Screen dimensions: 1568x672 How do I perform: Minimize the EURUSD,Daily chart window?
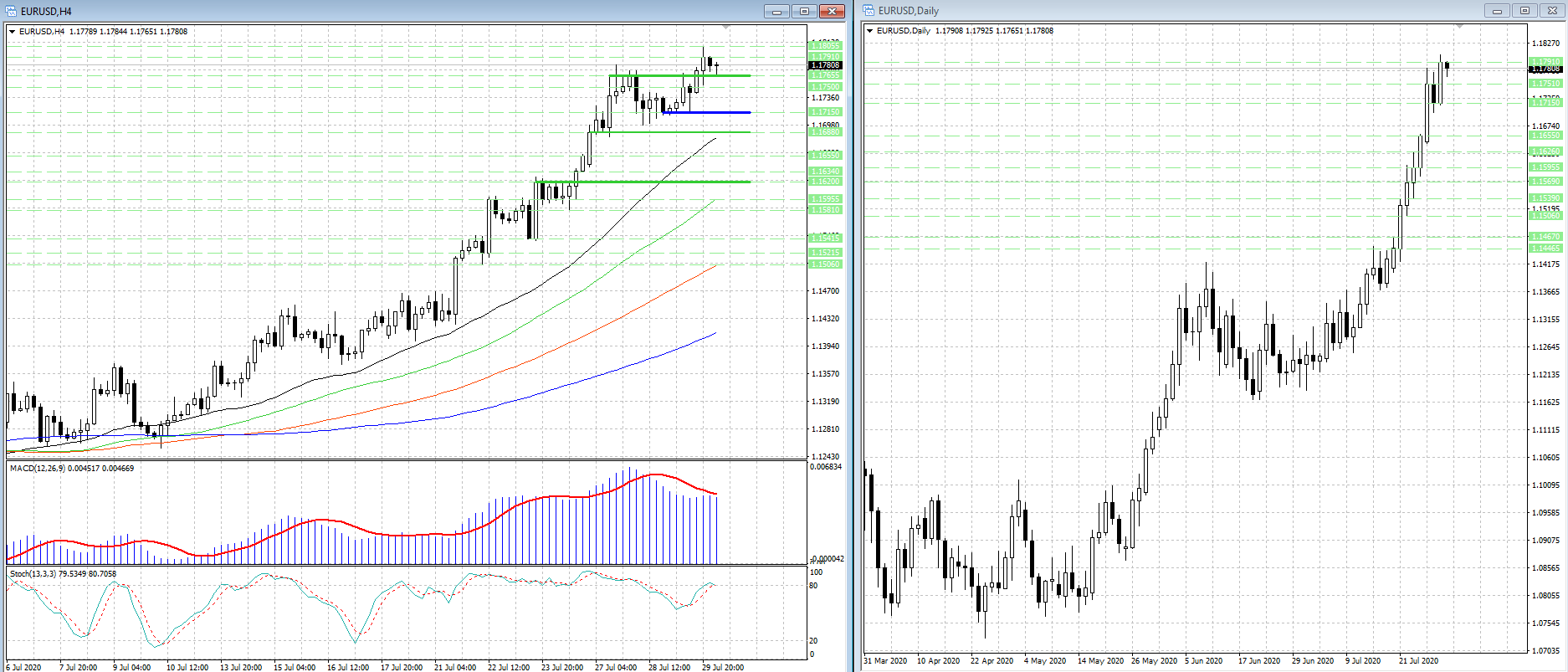[1497, 11]
